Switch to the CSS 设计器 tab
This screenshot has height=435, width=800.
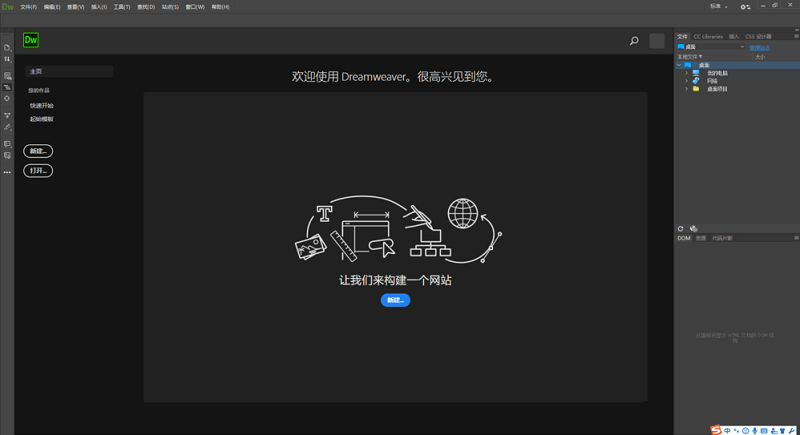click(x=758, y=37)
